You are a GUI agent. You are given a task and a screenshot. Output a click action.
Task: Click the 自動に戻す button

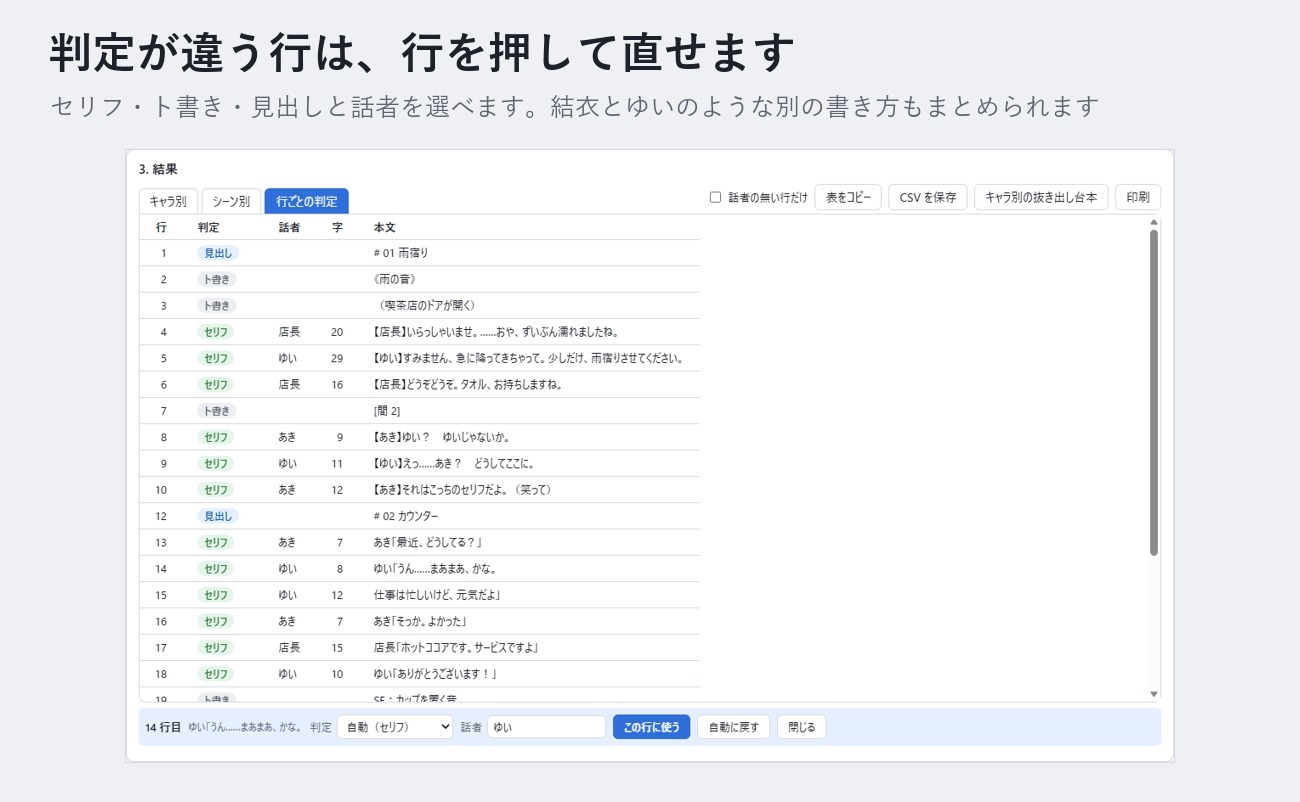coord(733,727)
